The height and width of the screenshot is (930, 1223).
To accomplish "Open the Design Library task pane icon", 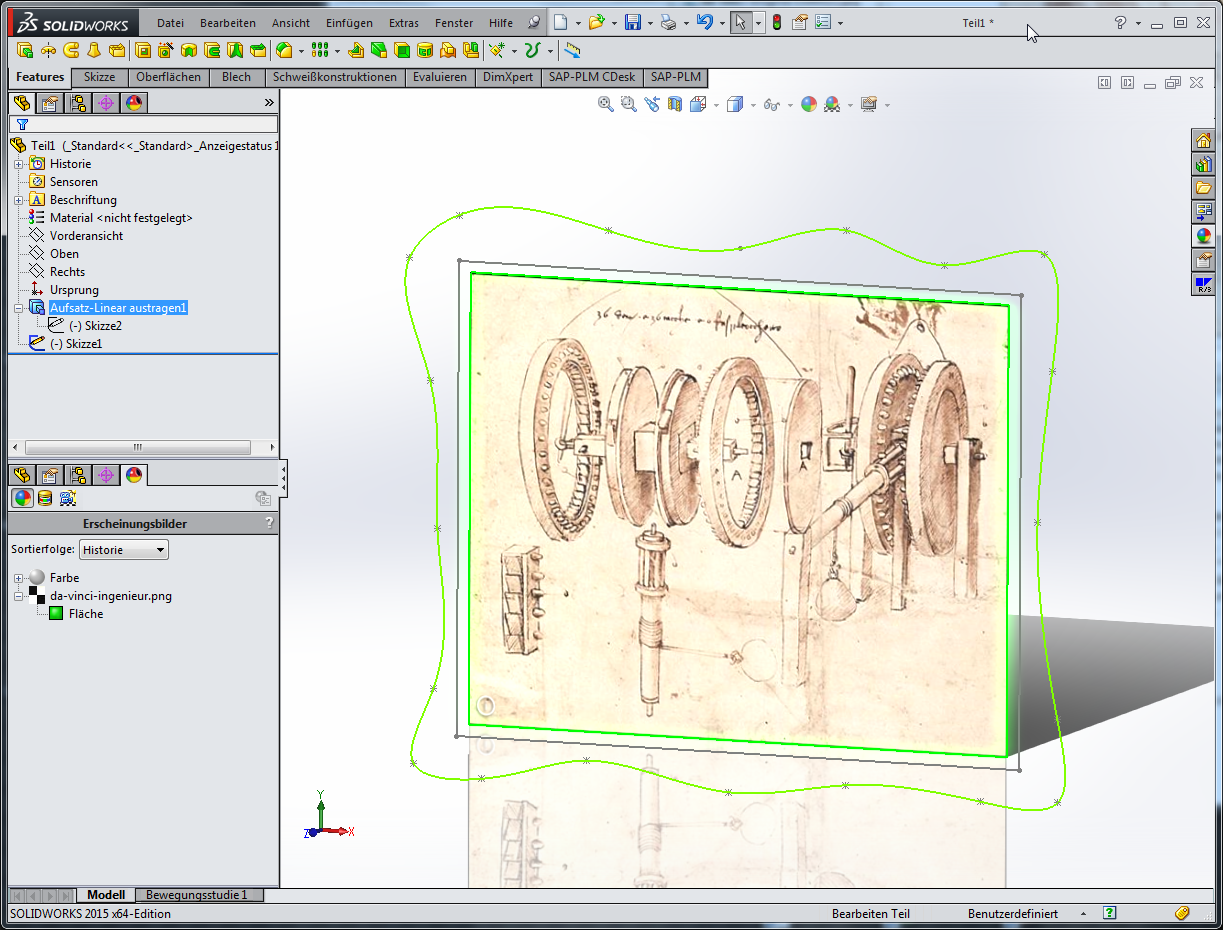I will point(1203,165).
